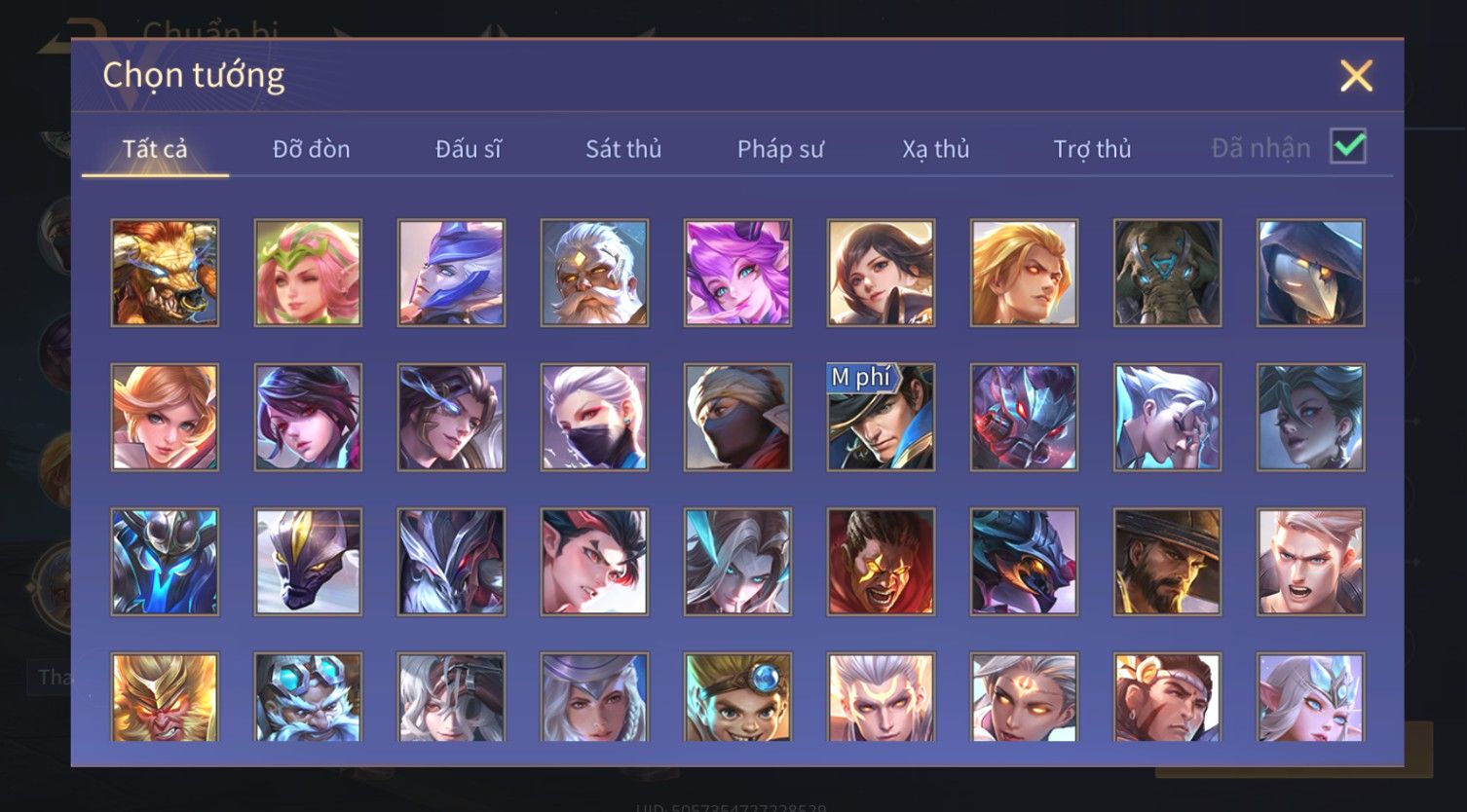Show the Sát thủ hero list
The image size is (1467, 812).
pos(623,149)
